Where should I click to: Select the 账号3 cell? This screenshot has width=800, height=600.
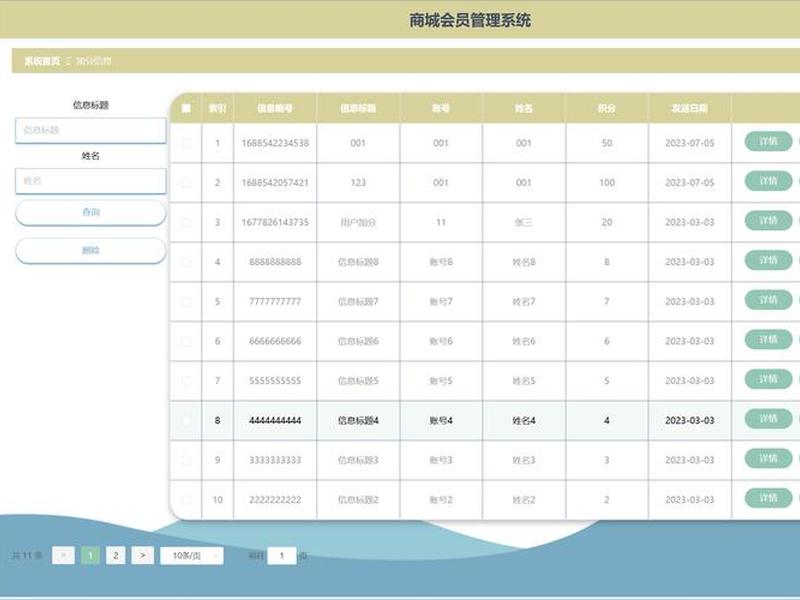(441, 460)
